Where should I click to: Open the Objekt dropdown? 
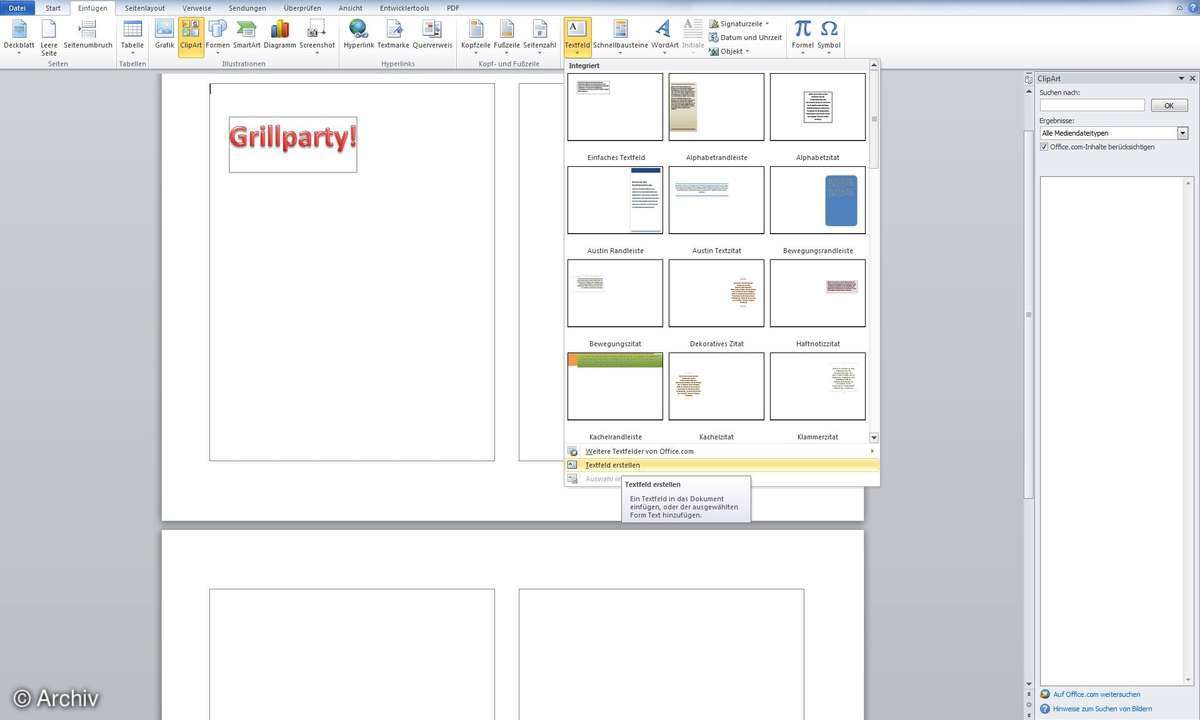click(x=728, y=51)
